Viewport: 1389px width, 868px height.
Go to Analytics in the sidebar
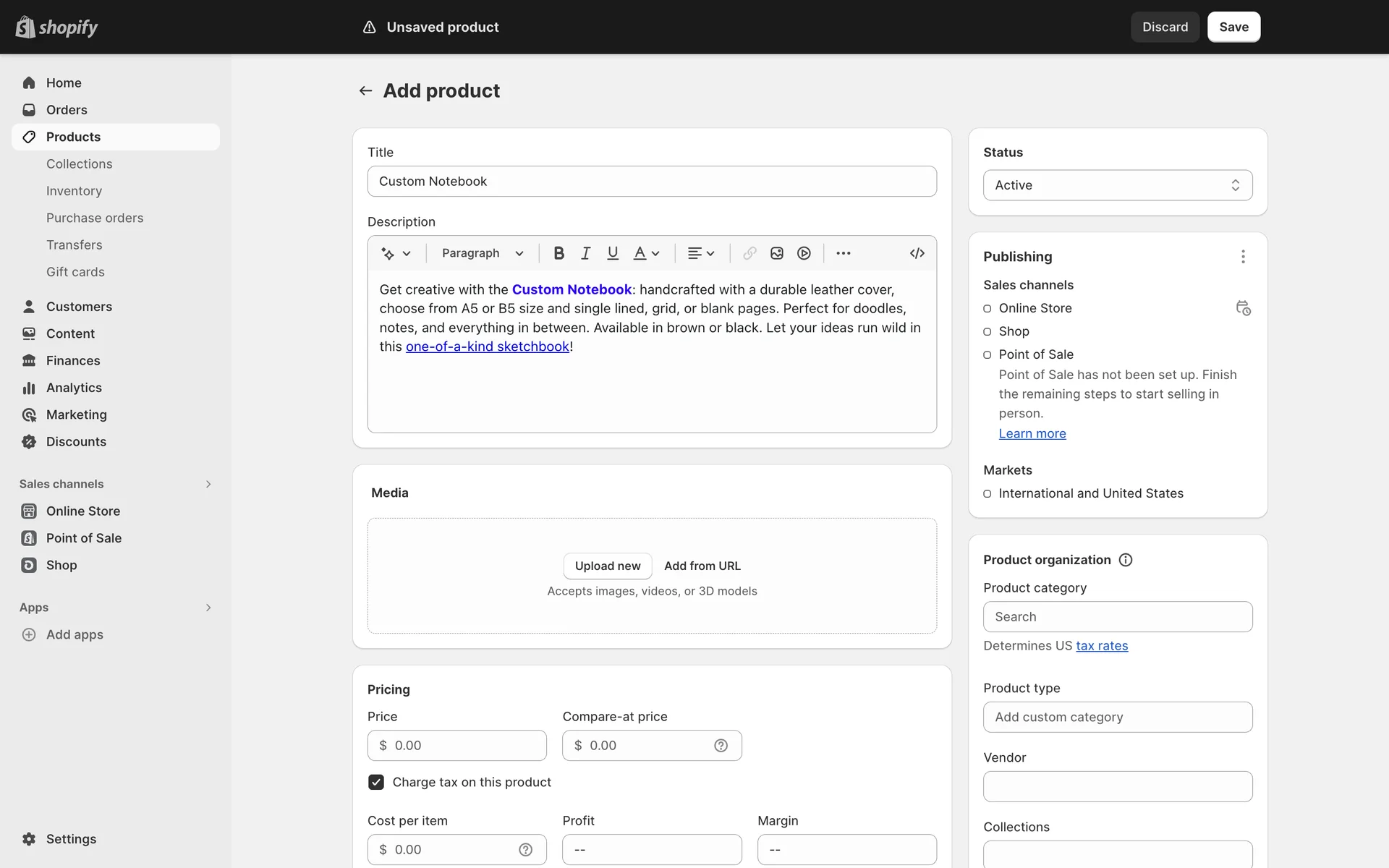(74, 388)
